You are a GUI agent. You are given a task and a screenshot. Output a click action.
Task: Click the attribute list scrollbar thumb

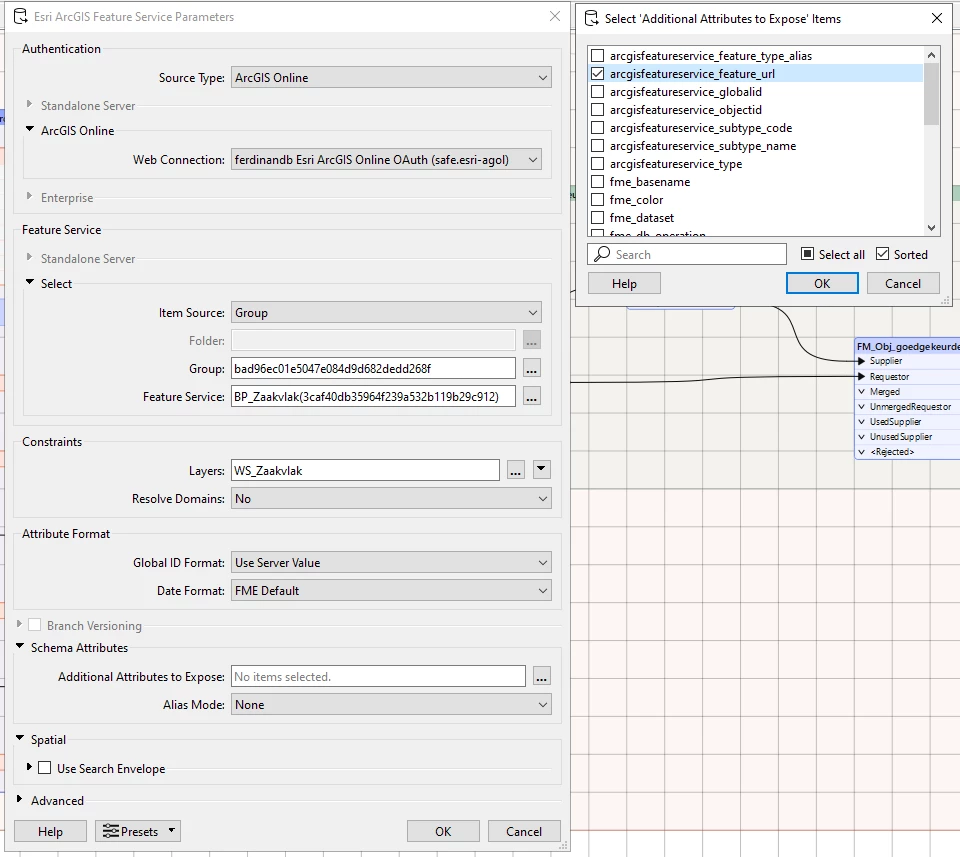click(x=931, y=94)
